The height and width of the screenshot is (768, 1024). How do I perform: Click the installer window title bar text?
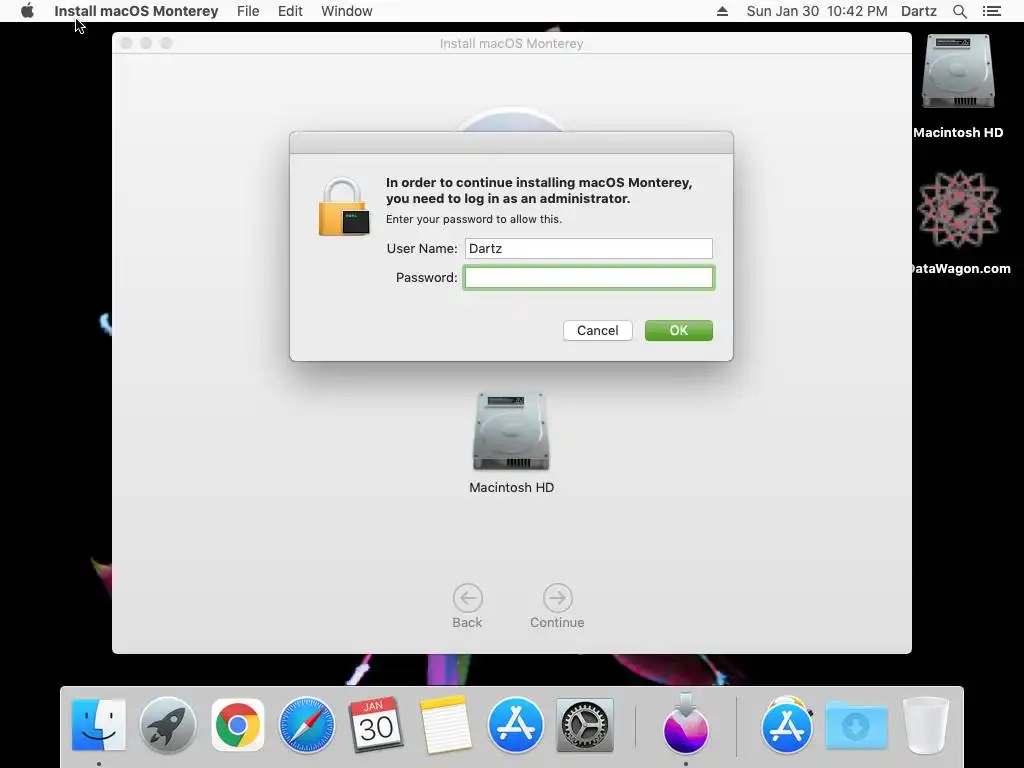[x=511, y=43]
